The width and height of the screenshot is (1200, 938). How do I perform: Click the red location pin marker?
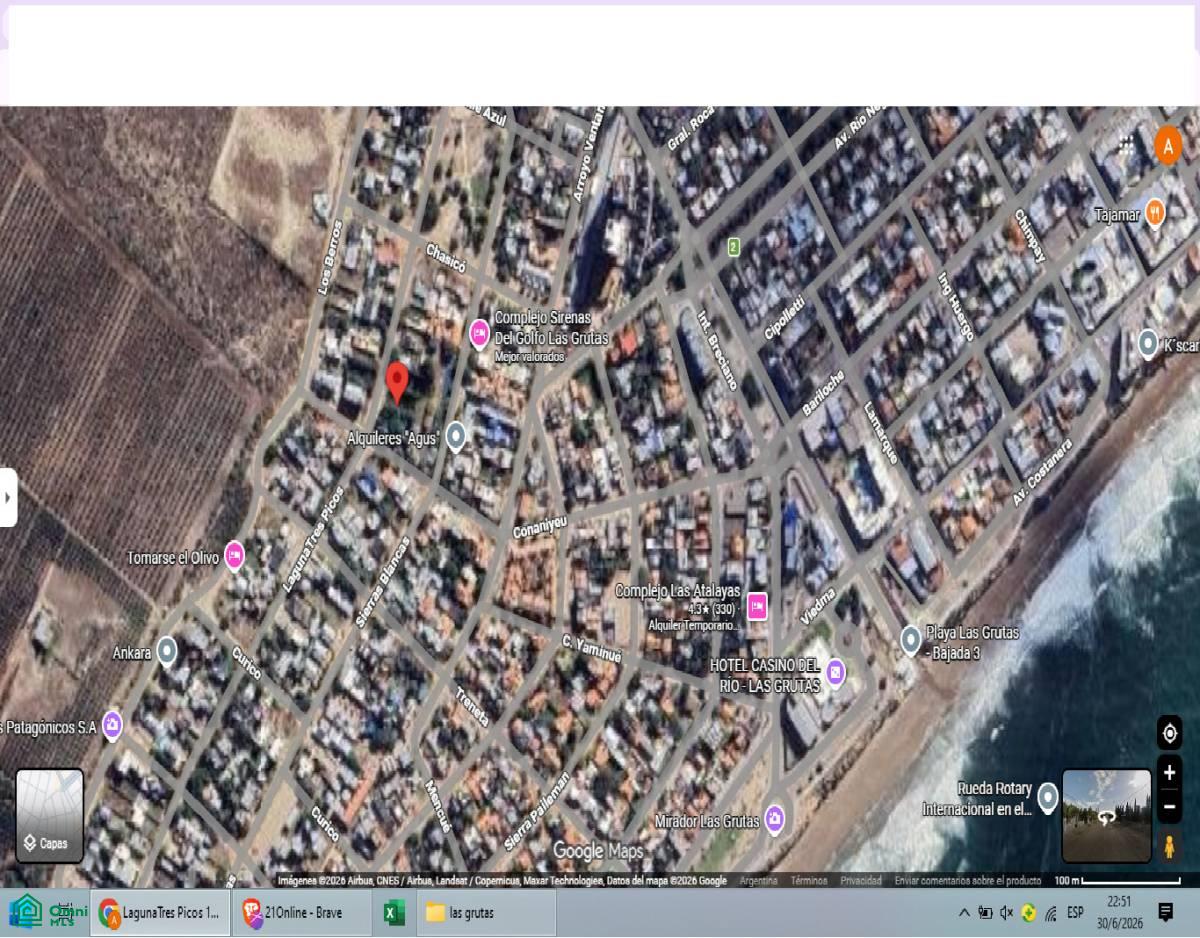(397, 383)
